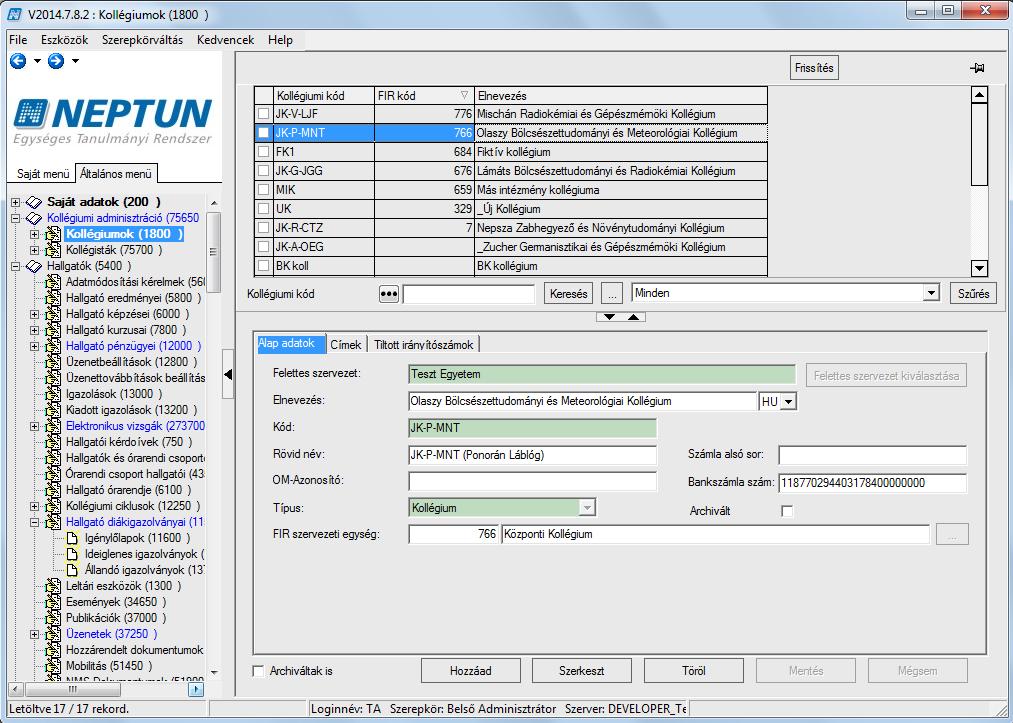
Task: Collapse the Kollégiumi adminisztráció node
Action: click(16, 218)
